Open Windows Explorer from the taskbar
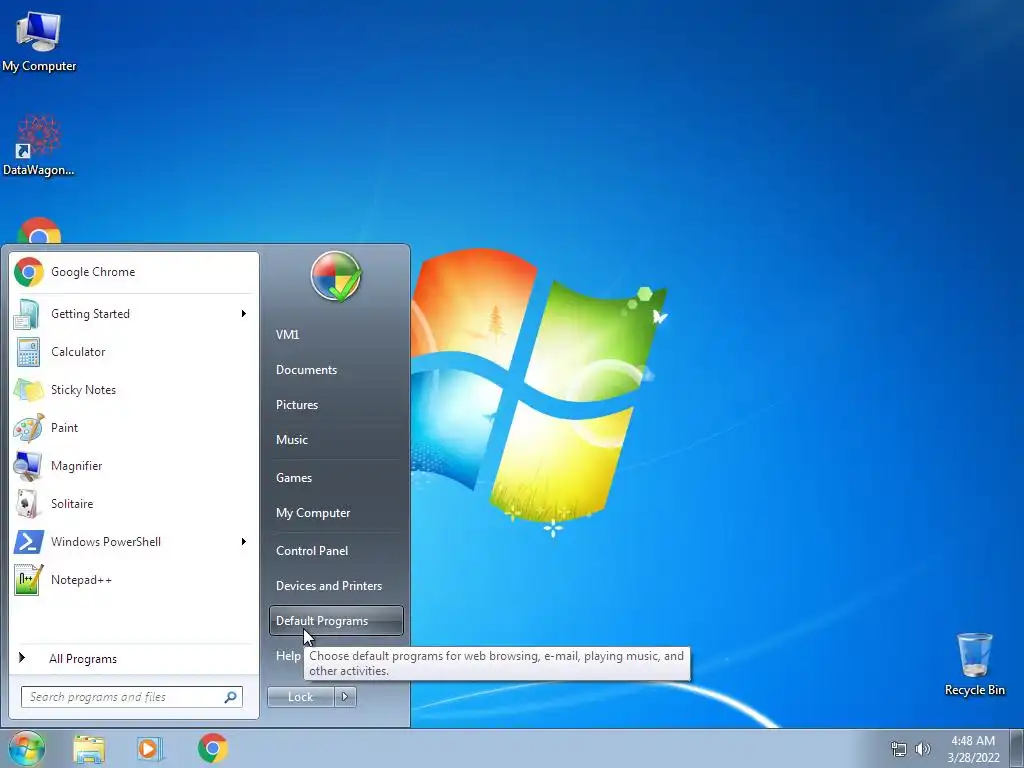Viewport: 1024px width, 768px height. [89, 749]
